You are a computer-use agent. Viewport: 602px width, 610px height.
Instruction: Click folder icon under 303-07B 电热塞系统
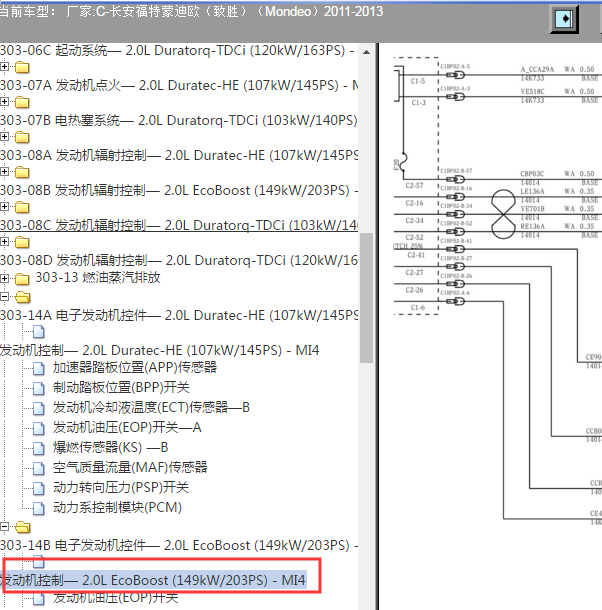22,137
